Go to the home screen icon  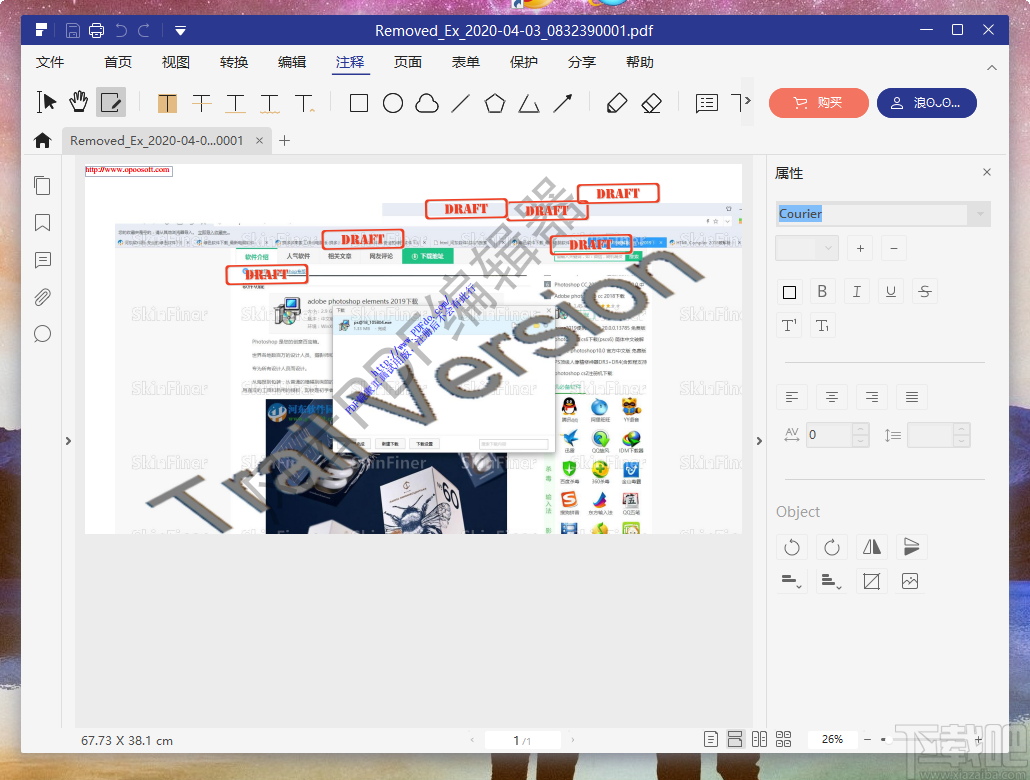tap(42, 140)
